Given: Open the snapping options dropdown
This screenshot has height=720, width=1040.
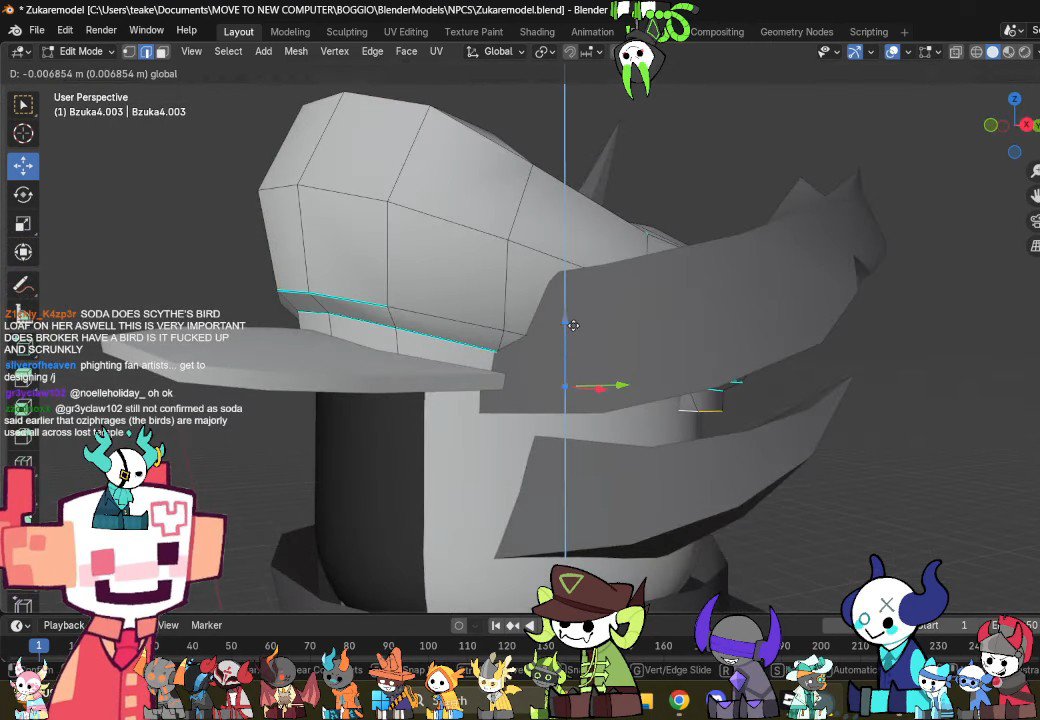Looking at the screenshot, I should pos(592,52).
